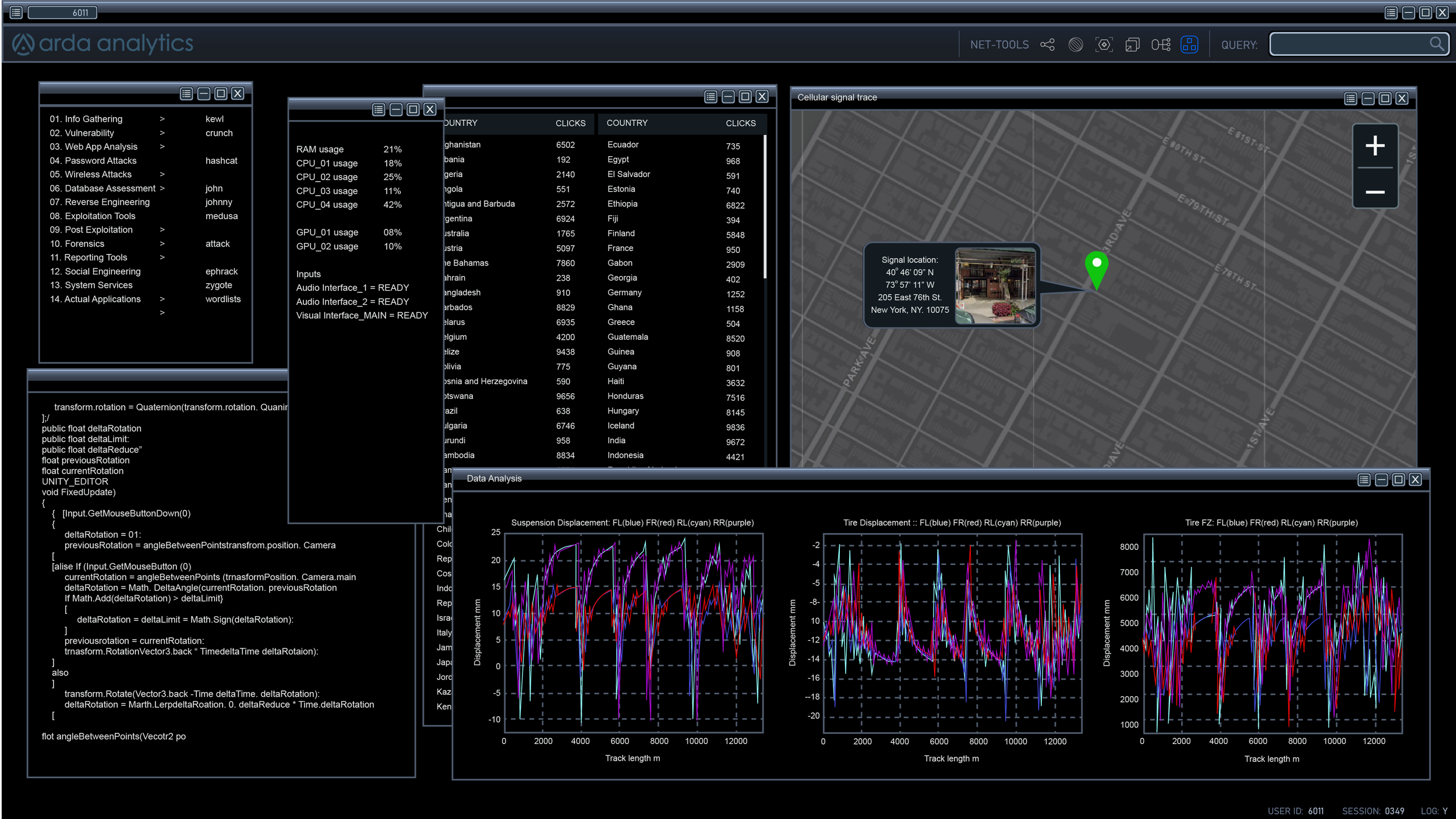Image resolution: width=1456 pixels, height=819 pixels.
Task: Open menu icon of Cellular signal trace window
Action: click(x=1351, y=98)
